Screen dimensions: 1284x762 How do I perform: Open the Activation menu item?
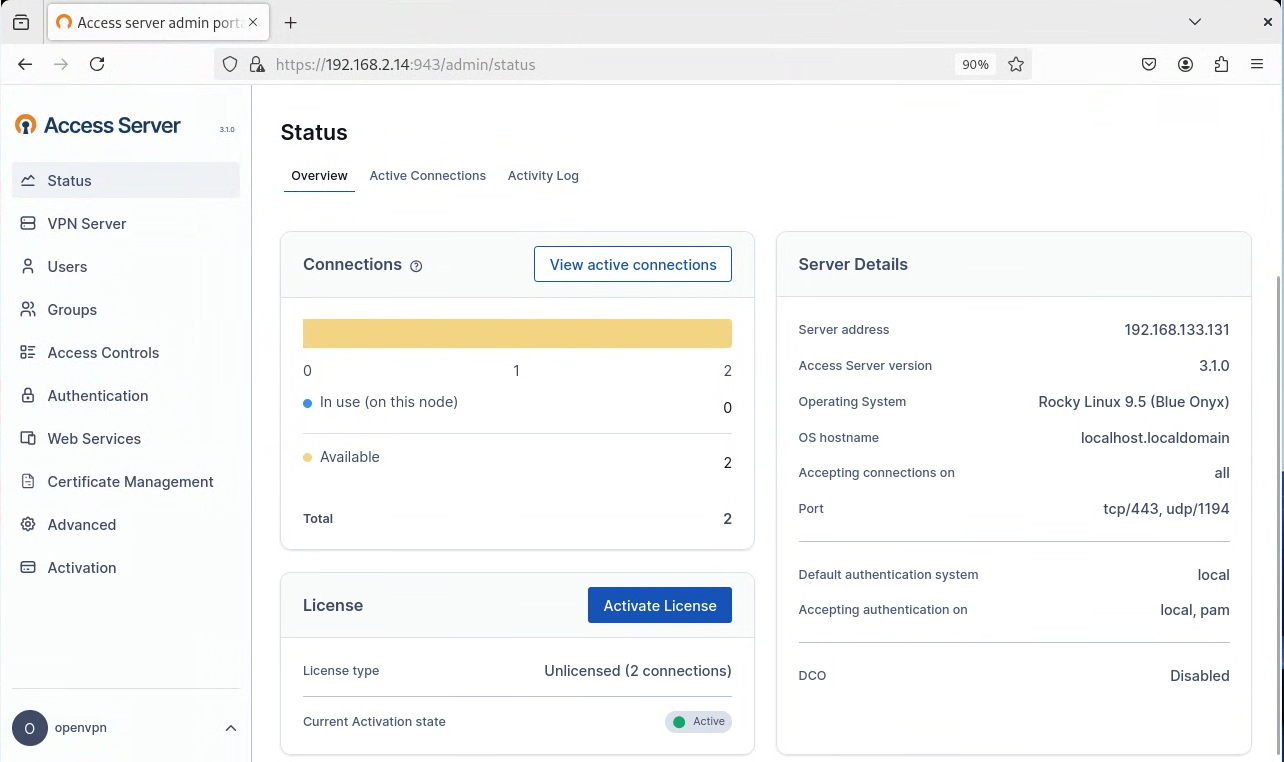126,568
